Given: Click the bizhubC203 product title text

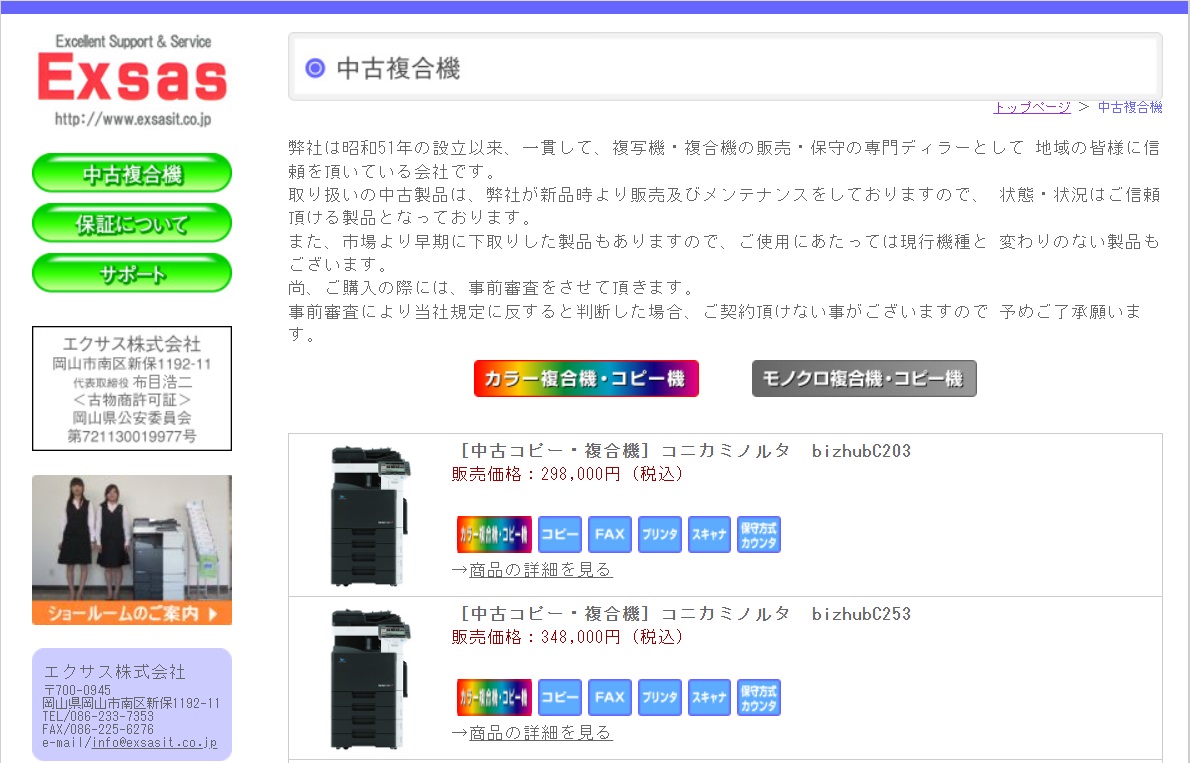Looking at the screenshot, I should [685, 451].
